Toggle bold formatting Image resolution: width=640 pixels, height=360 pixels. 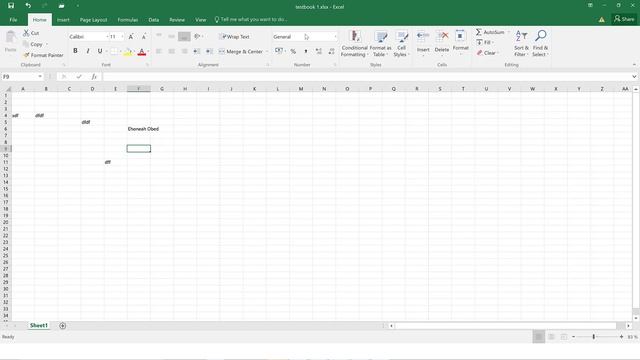(x=75, y=51)
